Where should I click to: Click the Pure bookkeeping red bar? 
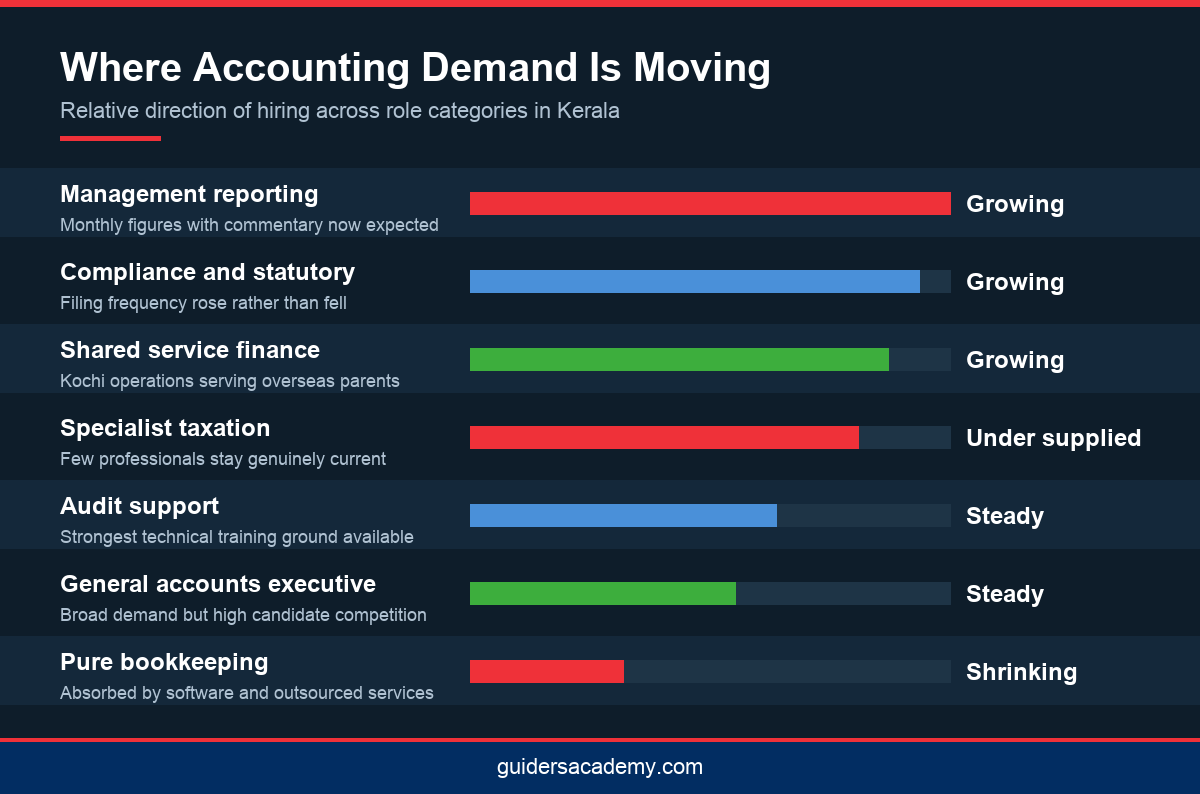point(547,672)
